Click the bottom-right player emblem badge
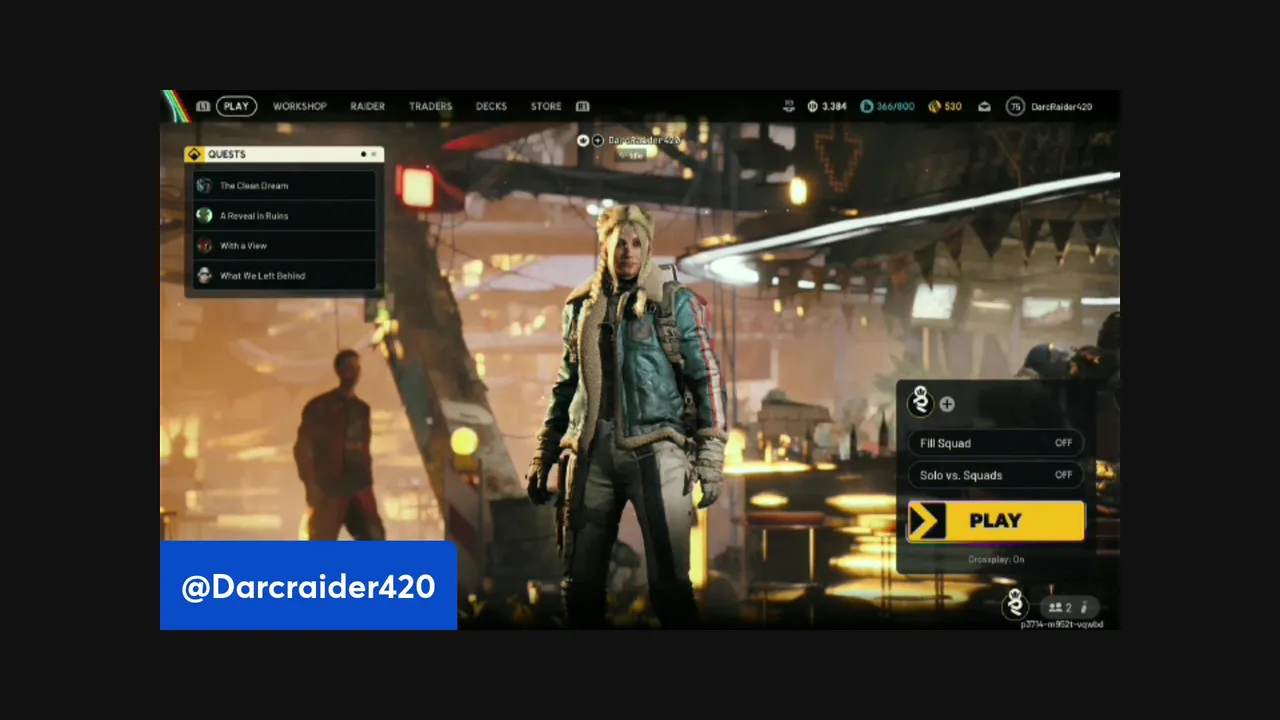Image resolution: width=1280 pixels, height=720 pixels. 1016,604
